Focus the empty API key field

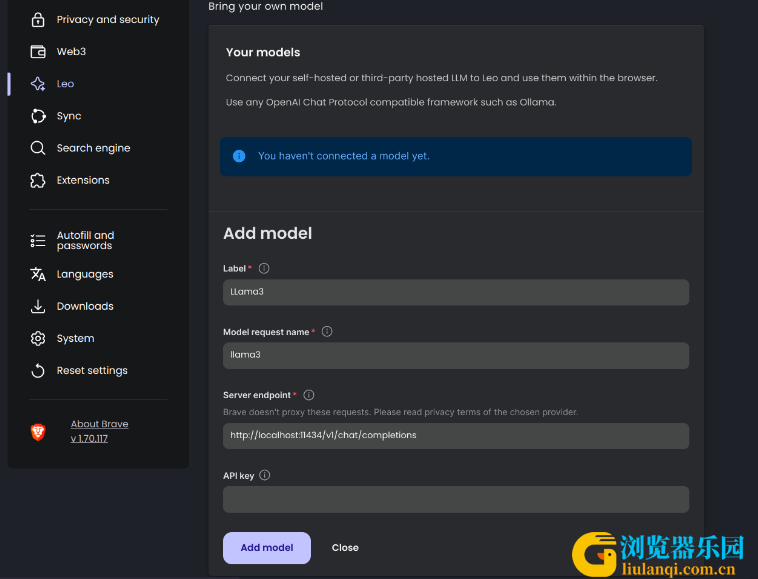(456, 499)
